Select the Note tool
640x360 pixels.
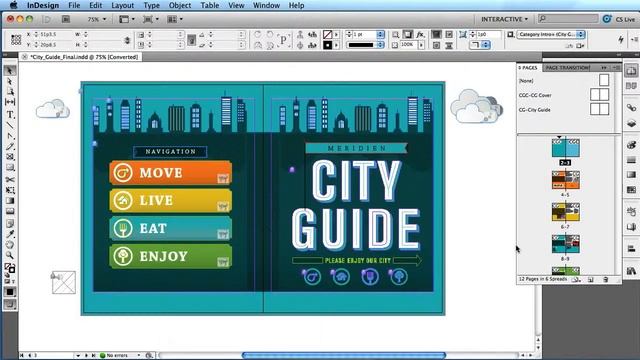[10, 223]
